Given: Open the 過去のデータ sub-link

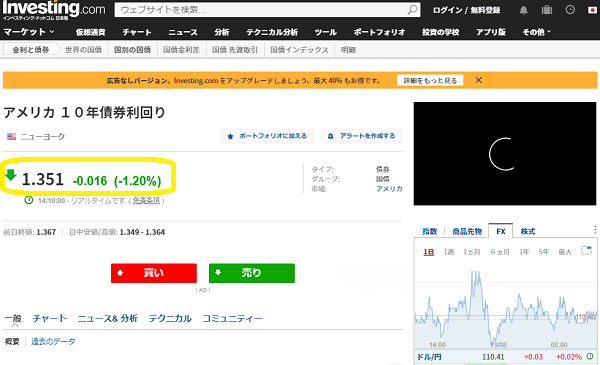Looking at the screenshot, I should (x=53, y=341).
